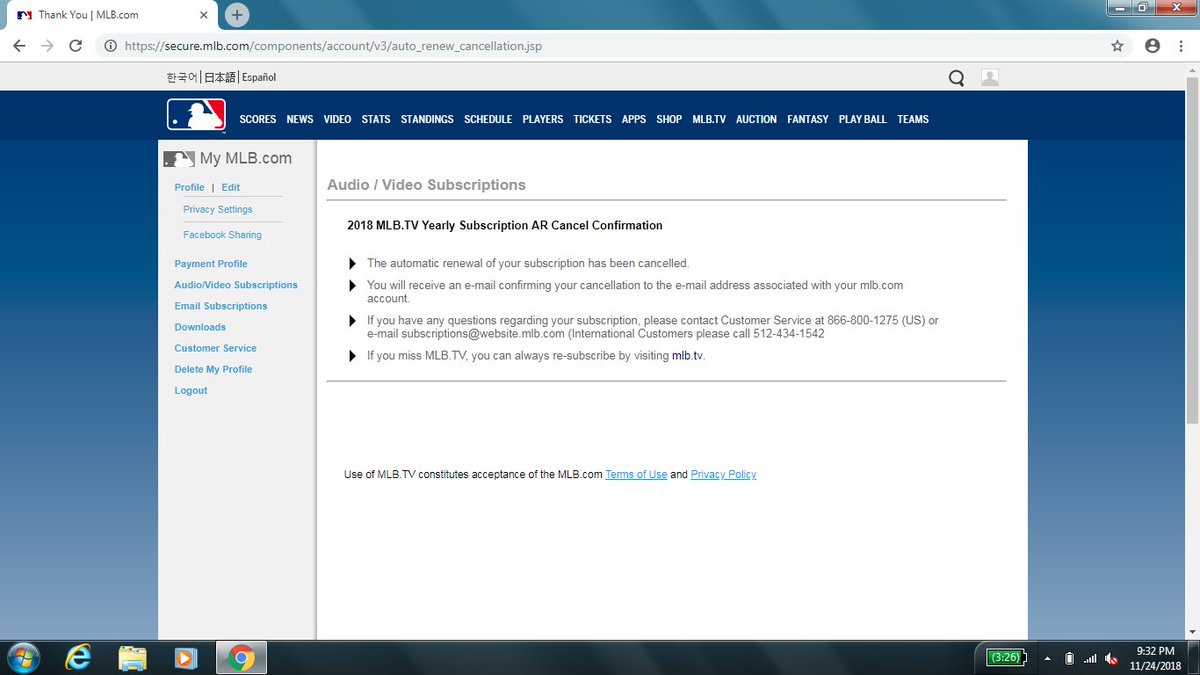The height and width of the screenshot is (675, 1200).
Task: Open the PLAYERS menu item
Action: [543, 119]
